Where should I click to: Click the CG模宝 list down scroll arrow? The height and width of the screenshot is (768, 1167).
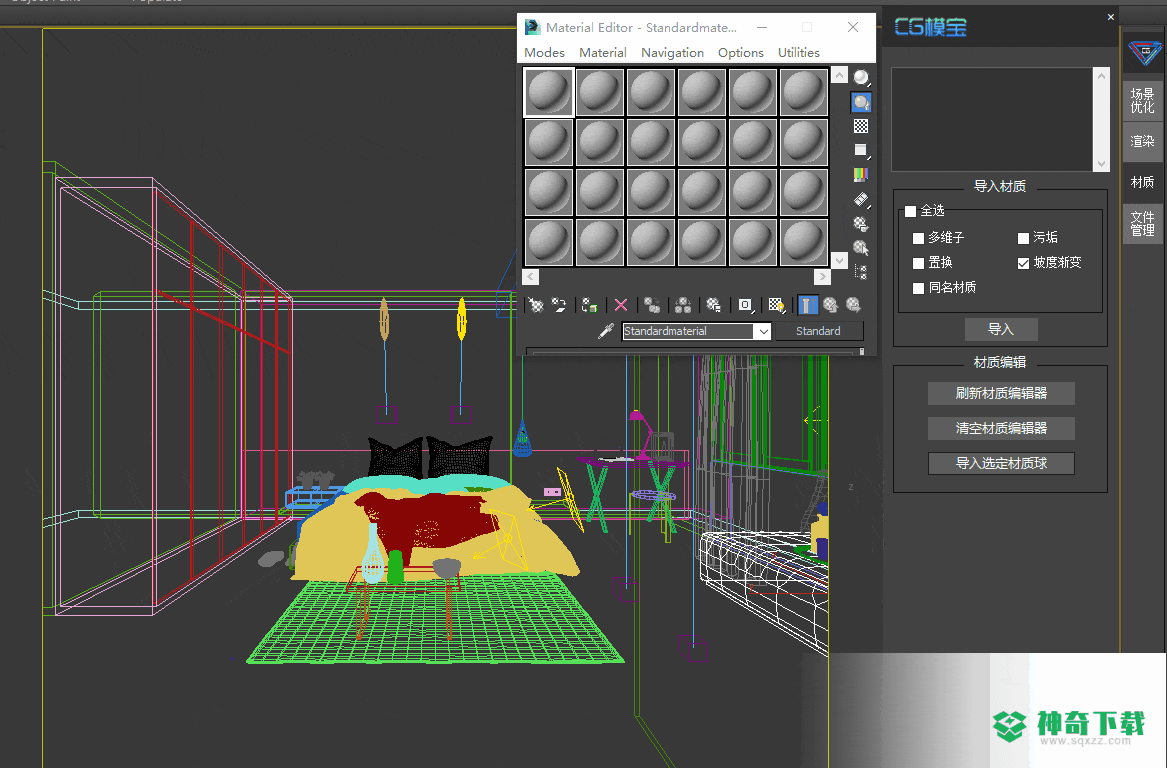click(1102, 164)
